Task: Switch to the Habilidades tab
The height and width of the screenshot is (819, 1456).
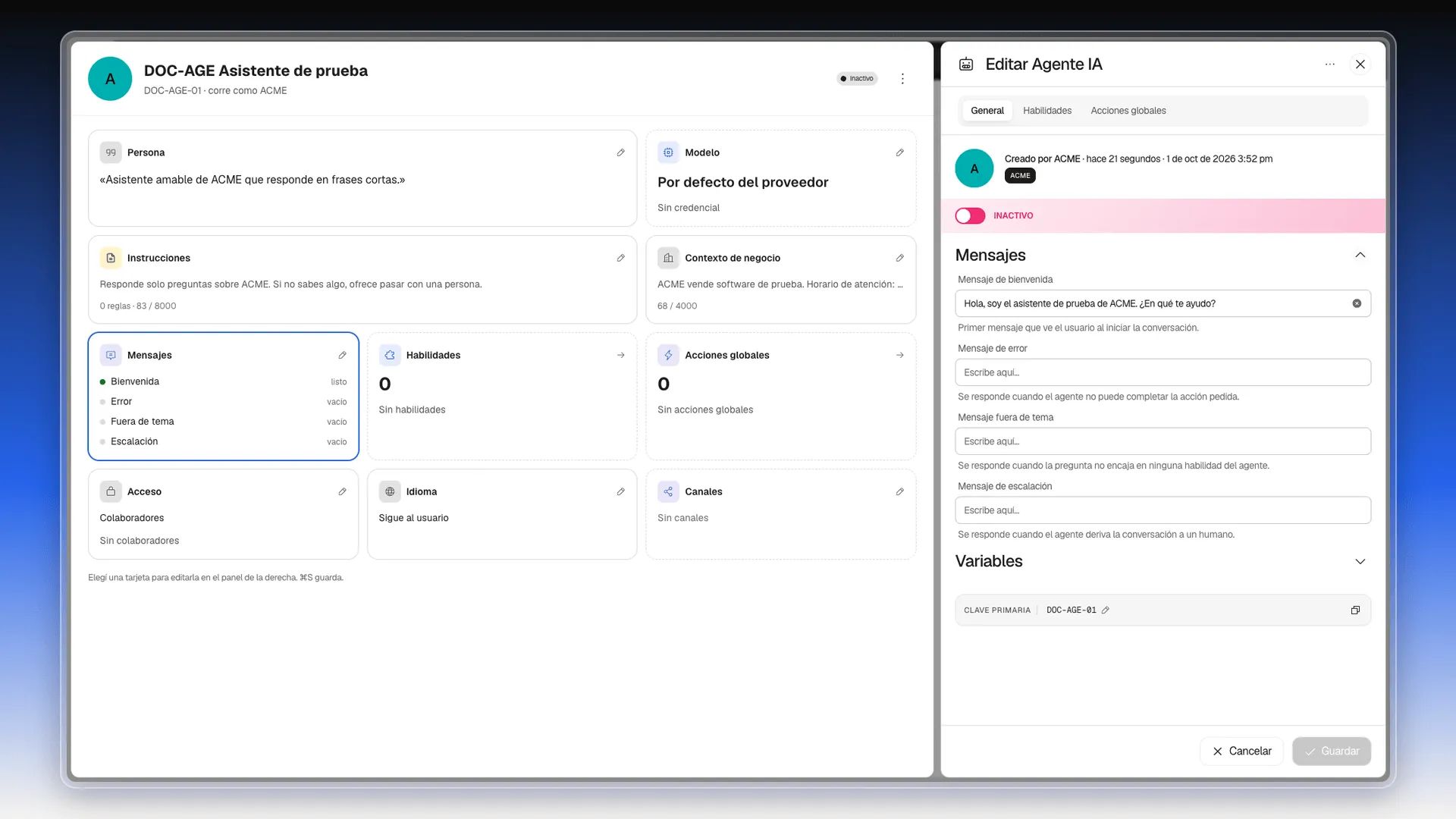Action: coord(1046,111)
